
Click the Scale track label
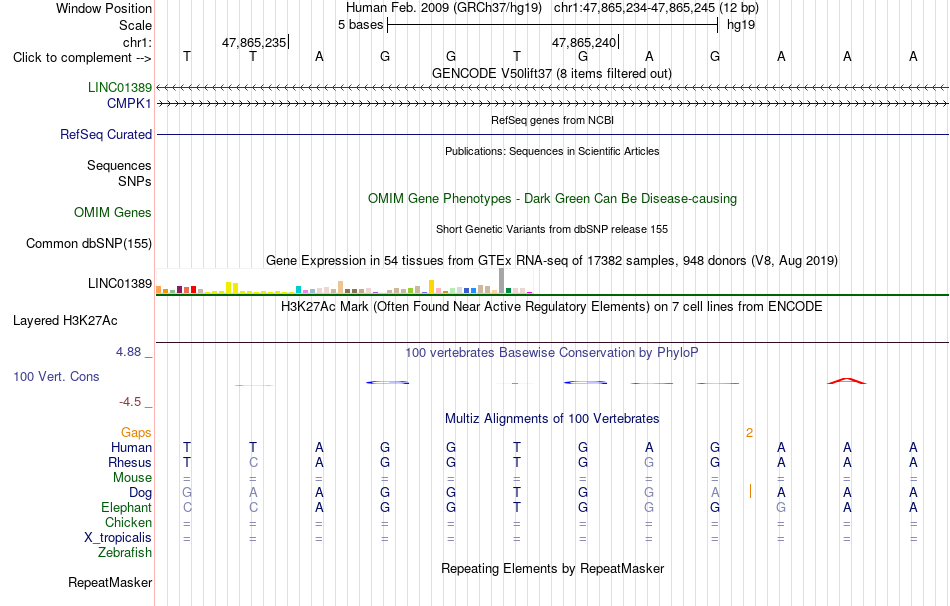click(135, 25)
